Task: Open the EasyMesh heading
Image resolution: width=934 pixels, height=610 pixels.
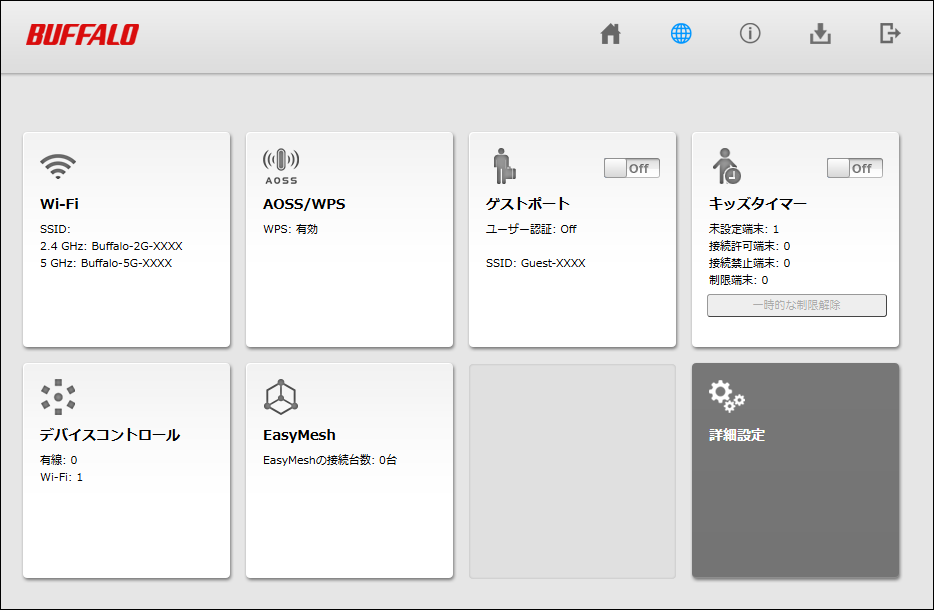Action: [x=299, y=435]
